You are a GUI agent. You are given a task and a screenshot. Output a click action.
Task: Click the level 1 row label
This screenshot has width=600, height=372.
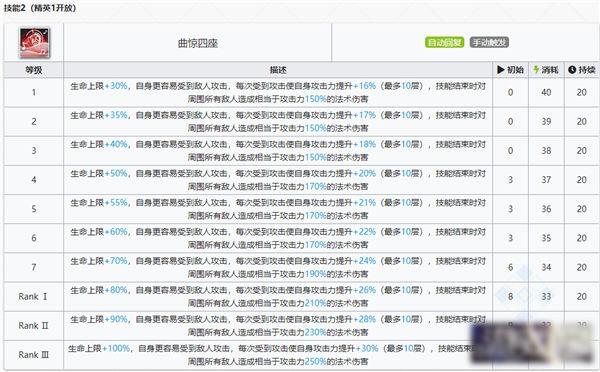coord(34,92)
